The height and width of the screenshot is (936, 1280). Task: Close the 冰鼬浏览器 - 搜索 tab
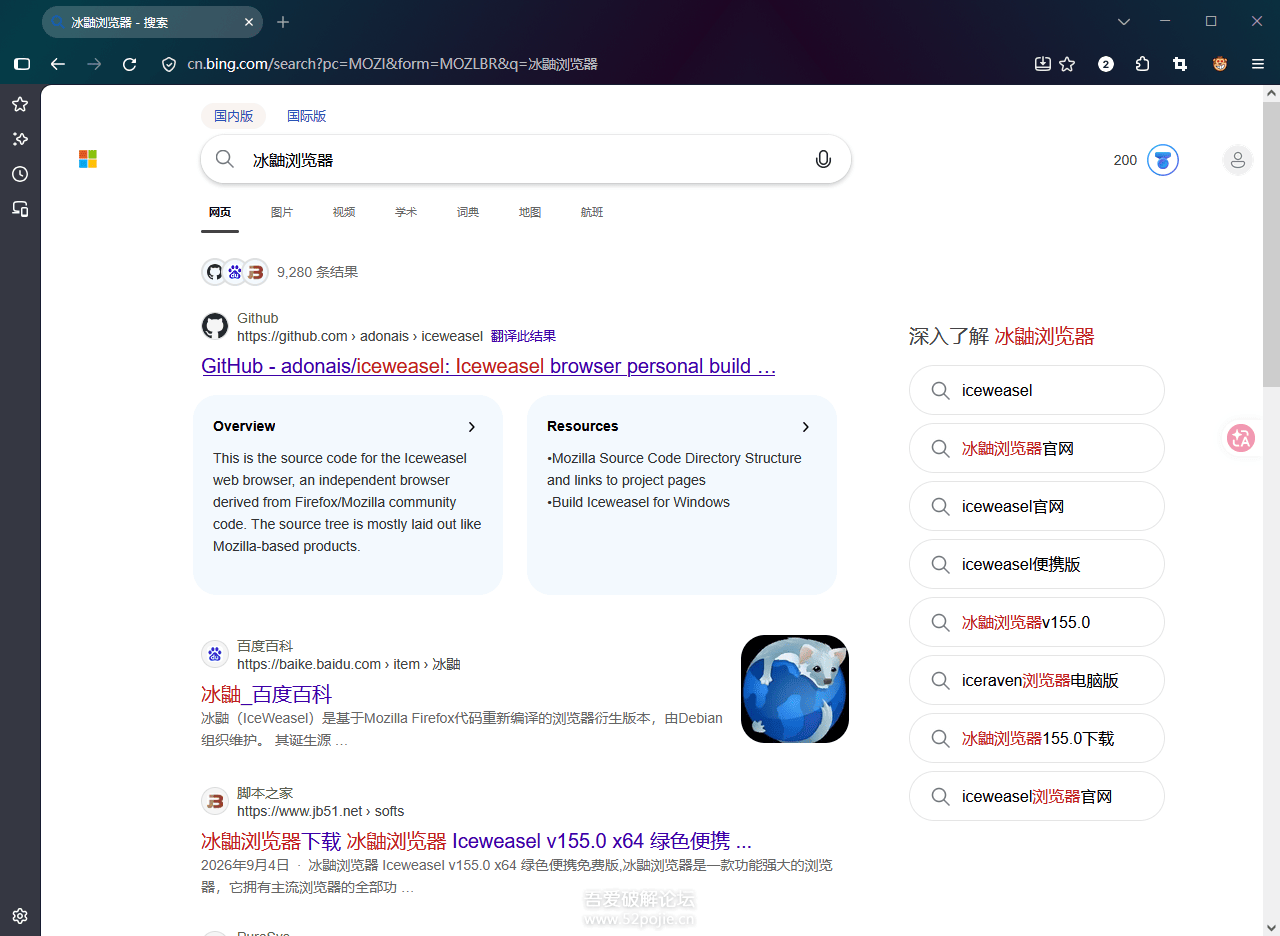coord(249,22)
